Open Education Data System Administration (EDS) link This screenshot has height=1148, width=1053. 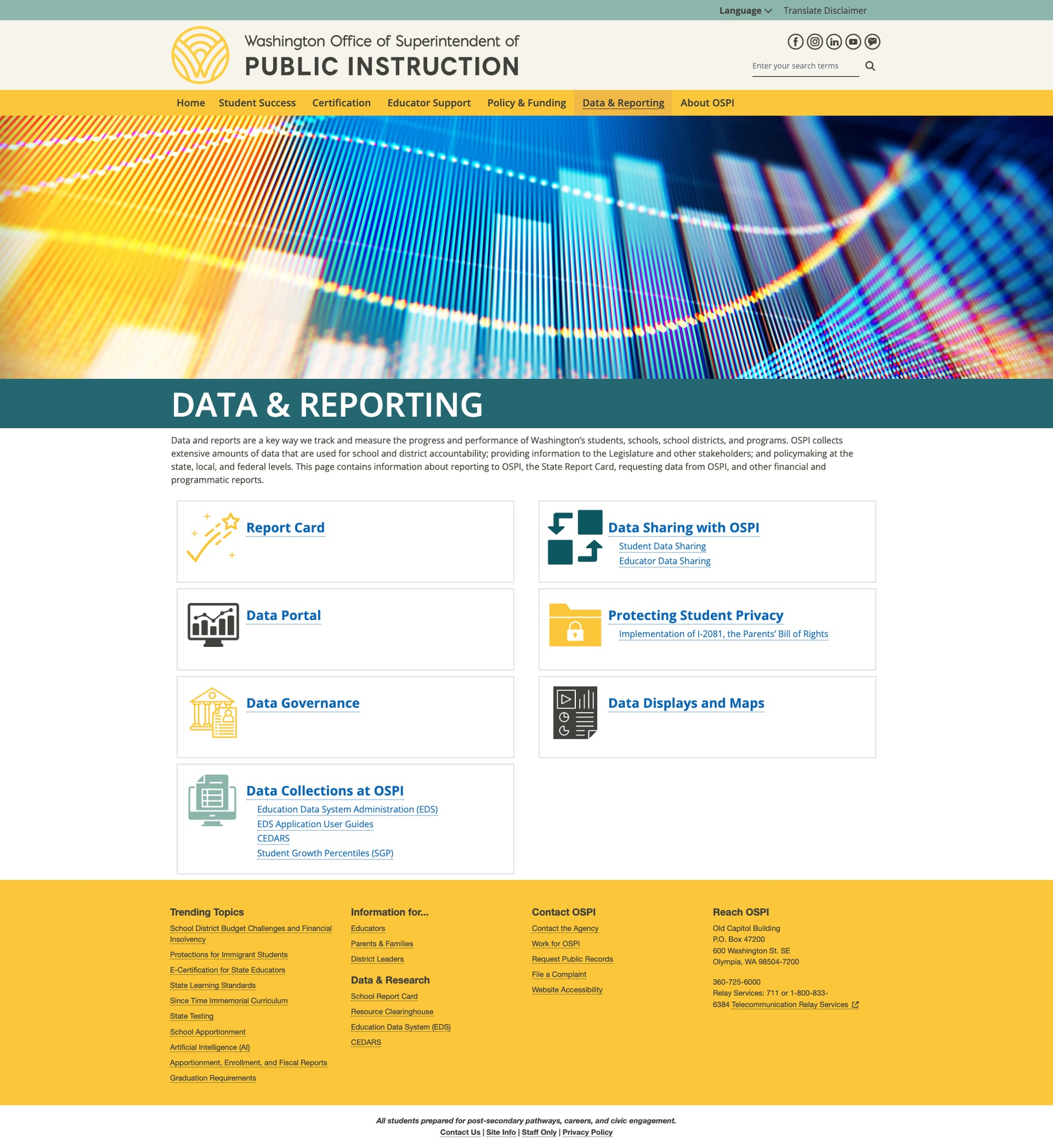347,809
